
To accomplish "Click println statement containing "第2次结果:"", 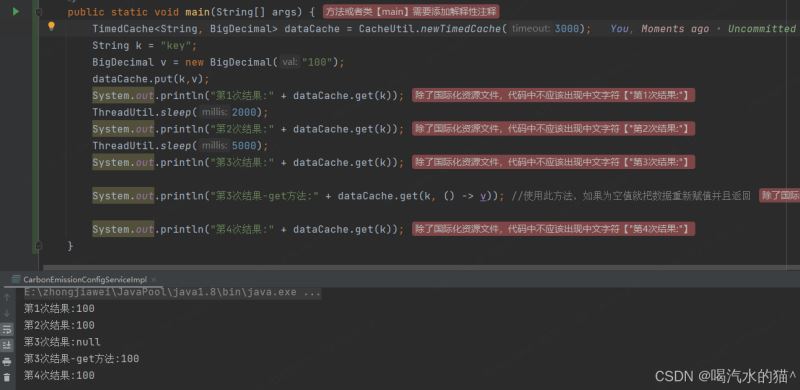I will (x=248, y=129).
